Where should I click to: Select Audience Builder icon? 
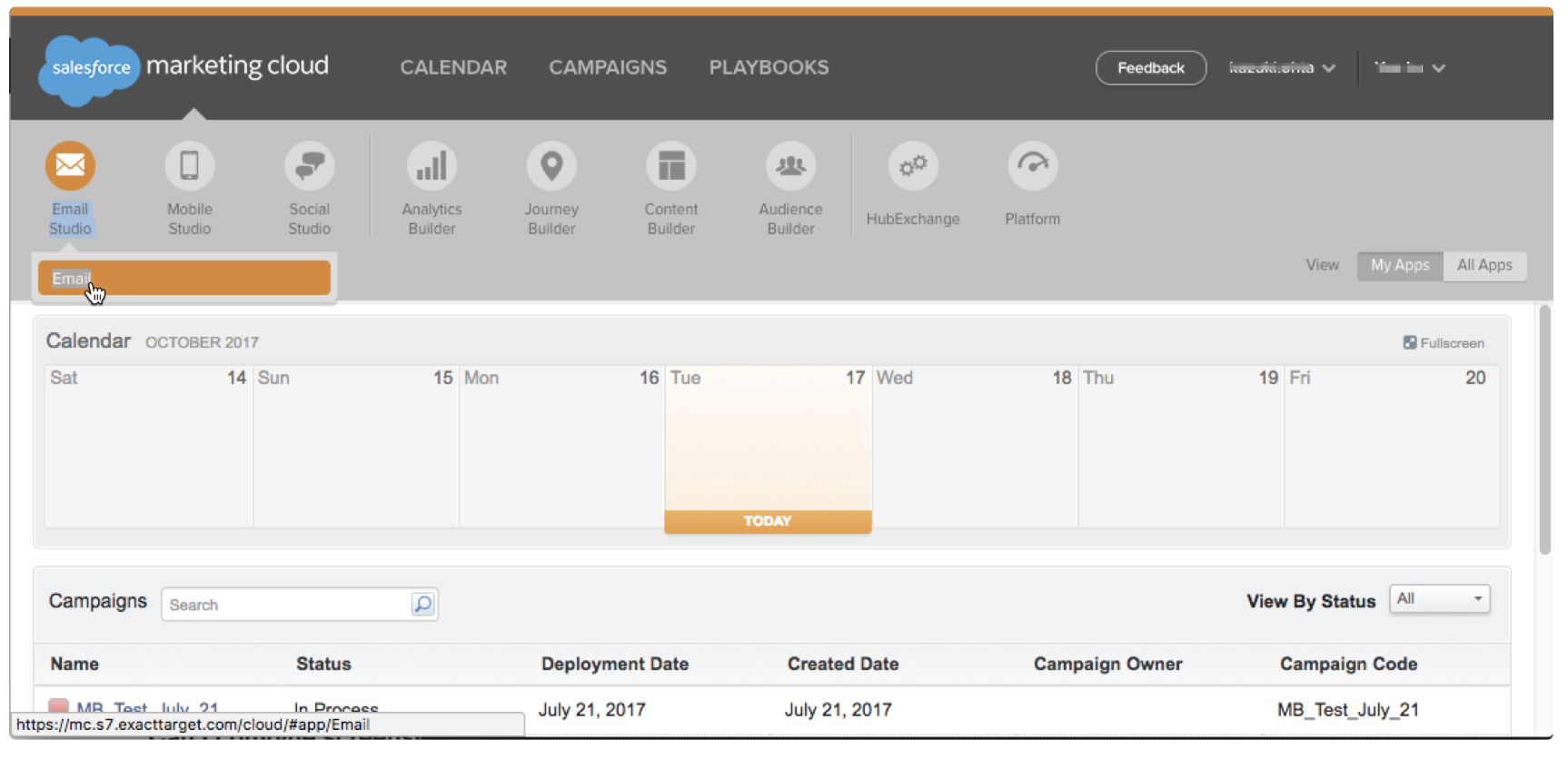click(790, 166)
